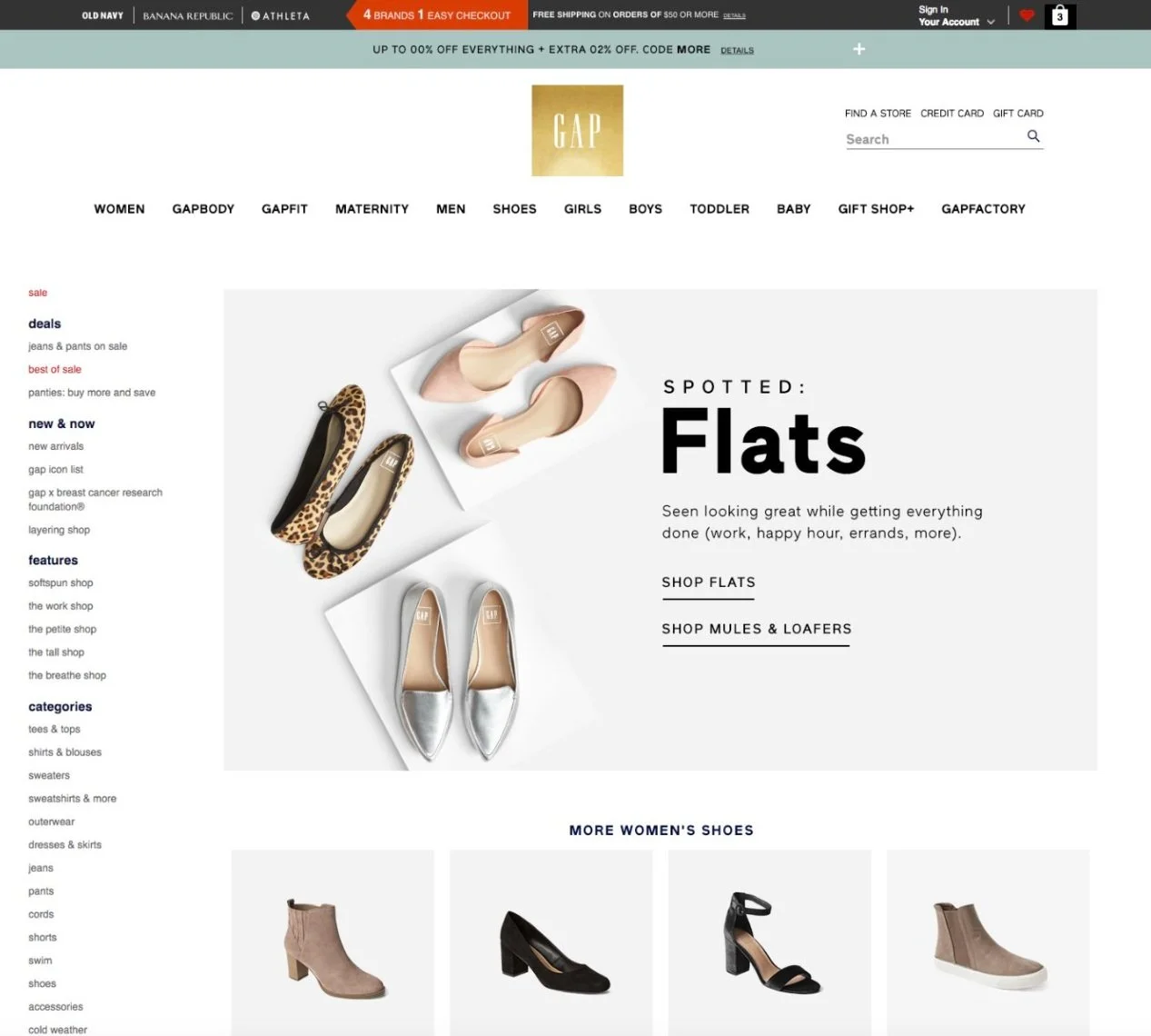Screen dimensions: 1151x1036
Task: Open swim category
Action: pyautogui.click(x=40, y=961)
